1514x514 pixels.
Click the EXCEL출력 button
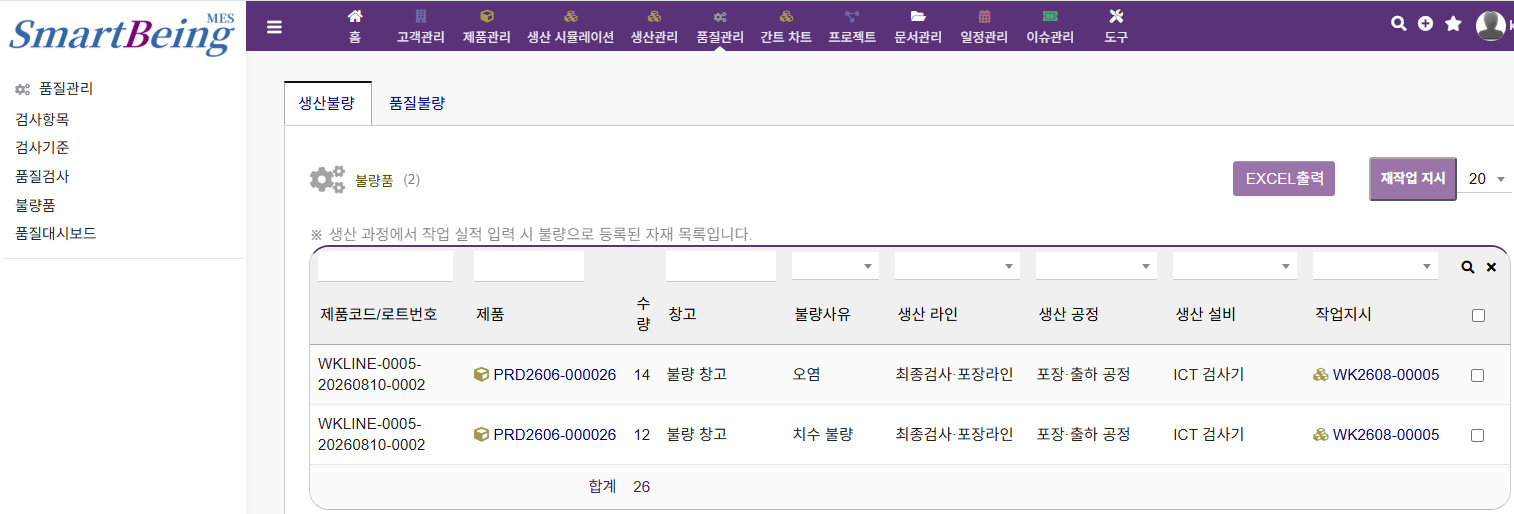1284,179
